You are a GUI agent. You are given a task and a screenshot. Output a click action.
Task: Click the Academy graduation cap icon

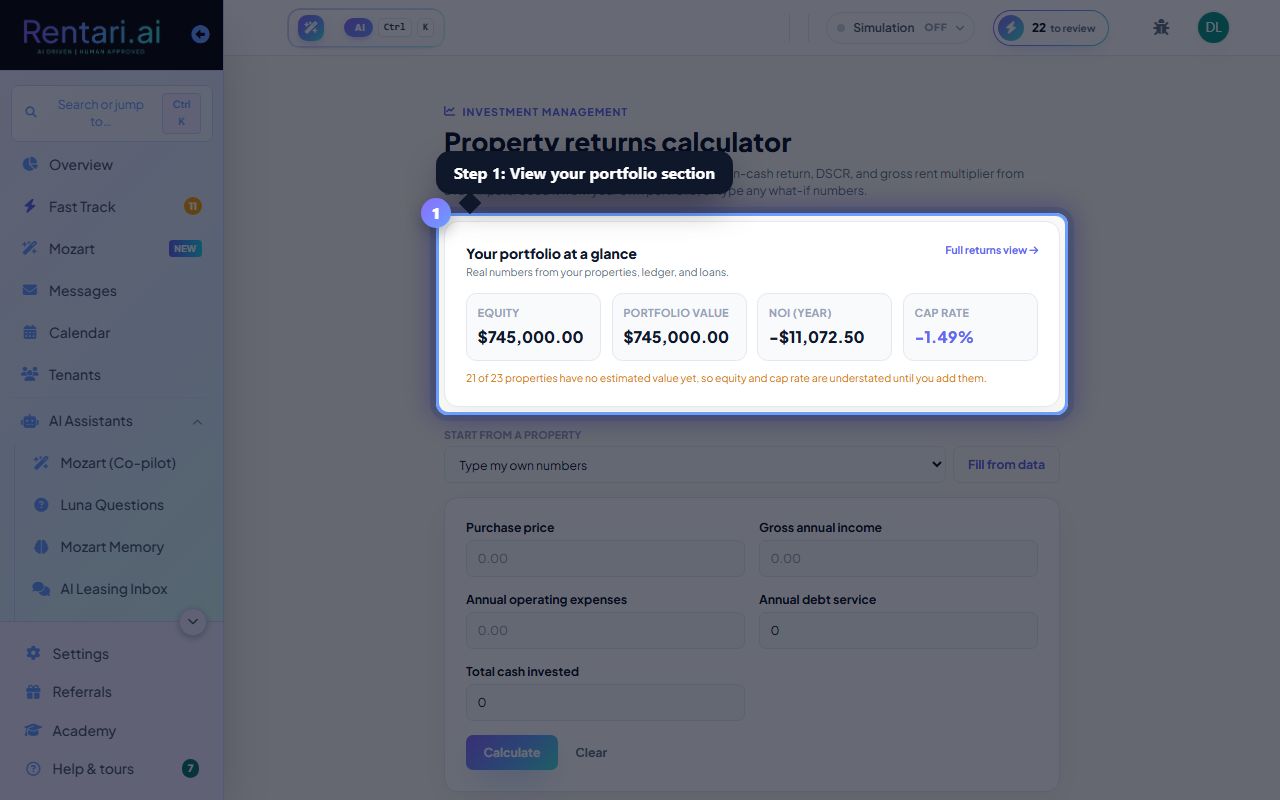click(33, 731)
